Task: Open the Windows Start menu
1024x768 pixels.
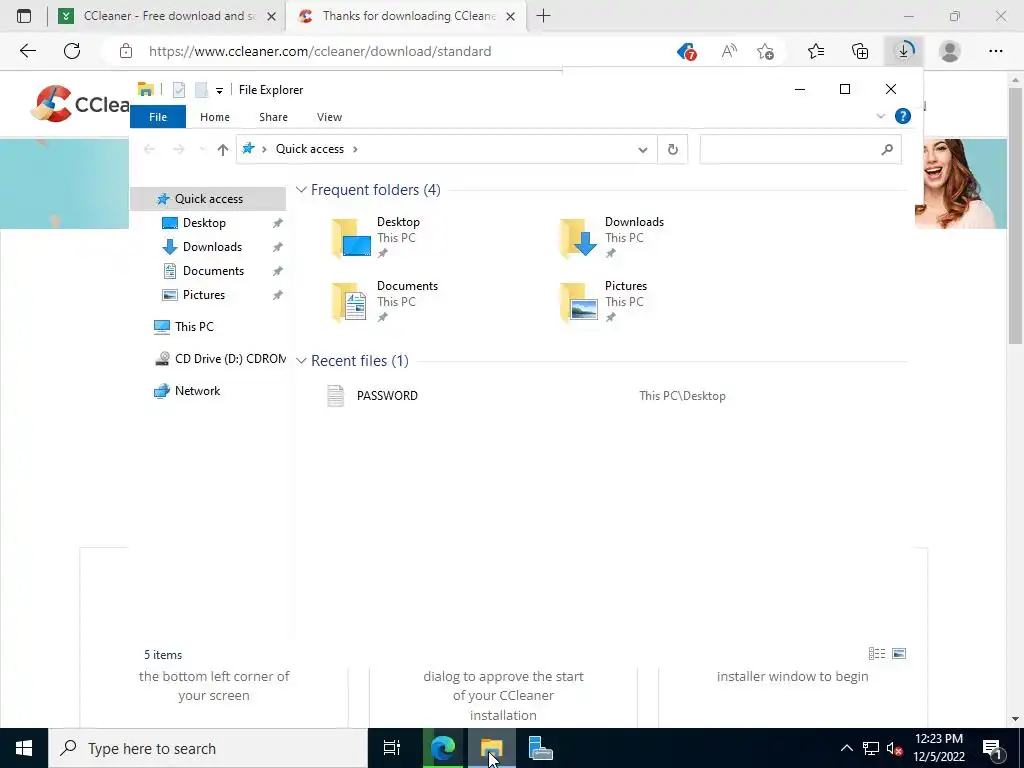Action: (24, 748)
